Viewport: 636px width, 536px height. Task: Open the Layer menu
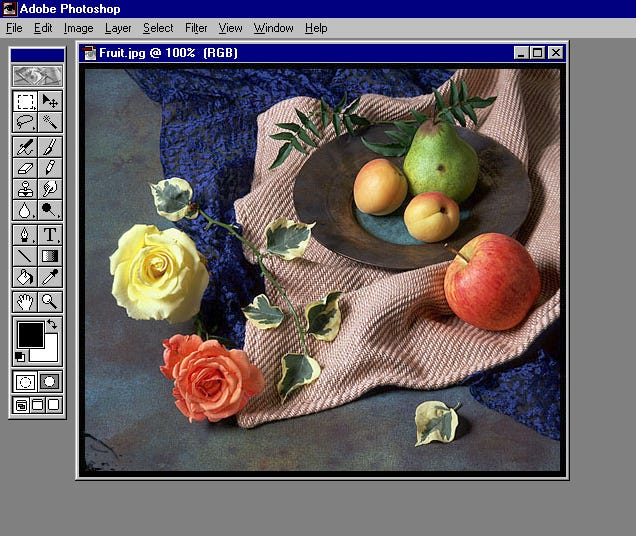click(x=118, y=28)
